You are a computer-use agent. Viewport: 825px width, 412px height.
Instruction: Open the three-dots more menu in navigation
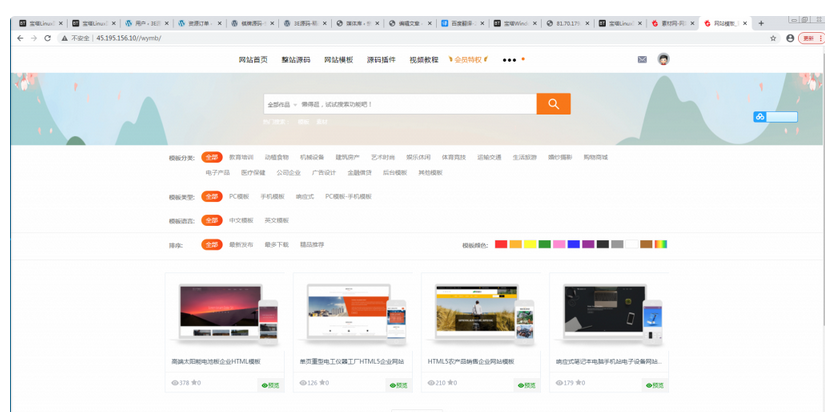(509, 60)
